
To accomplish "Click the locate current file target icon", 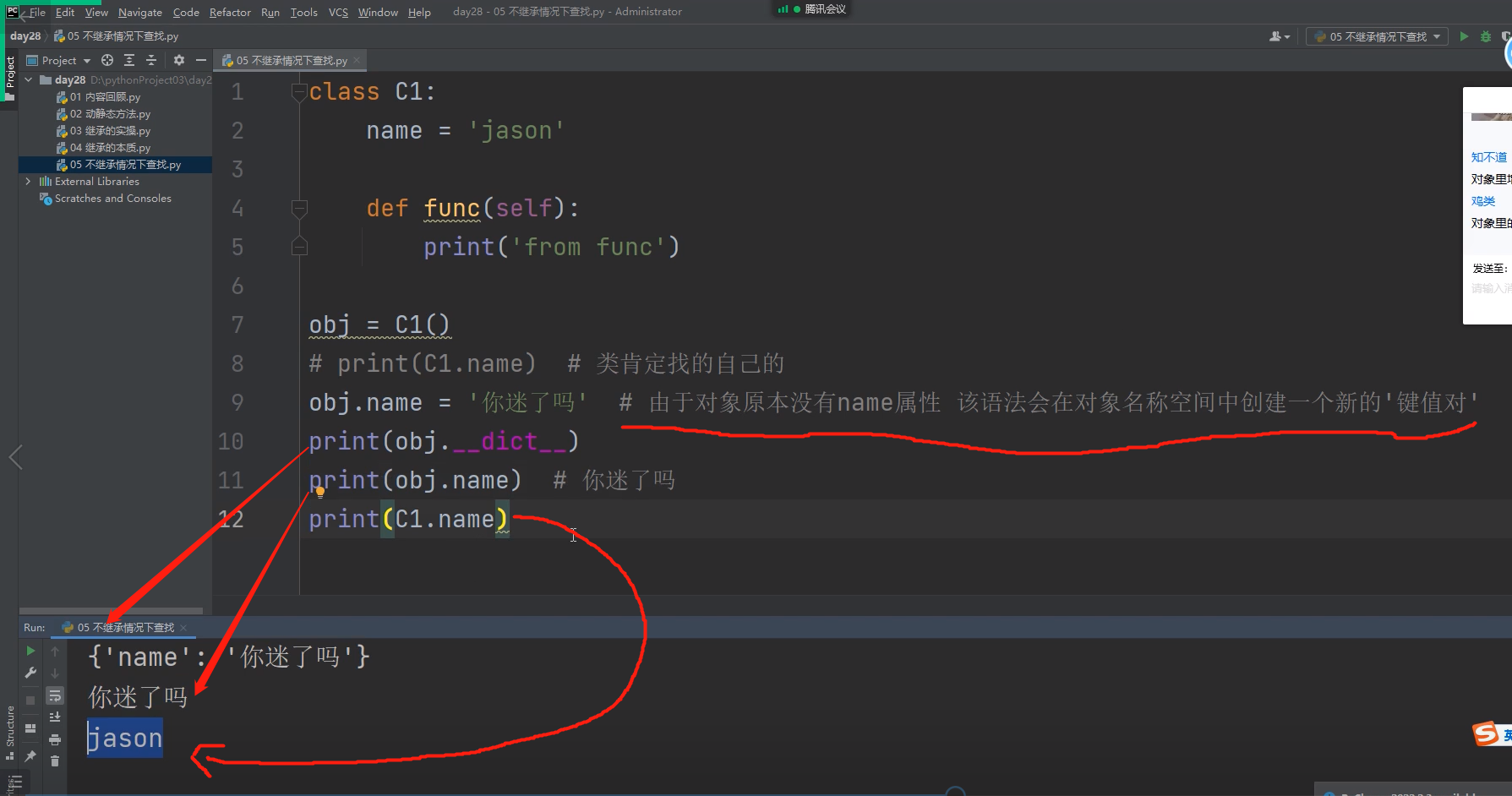I will [x=107, y=60].
